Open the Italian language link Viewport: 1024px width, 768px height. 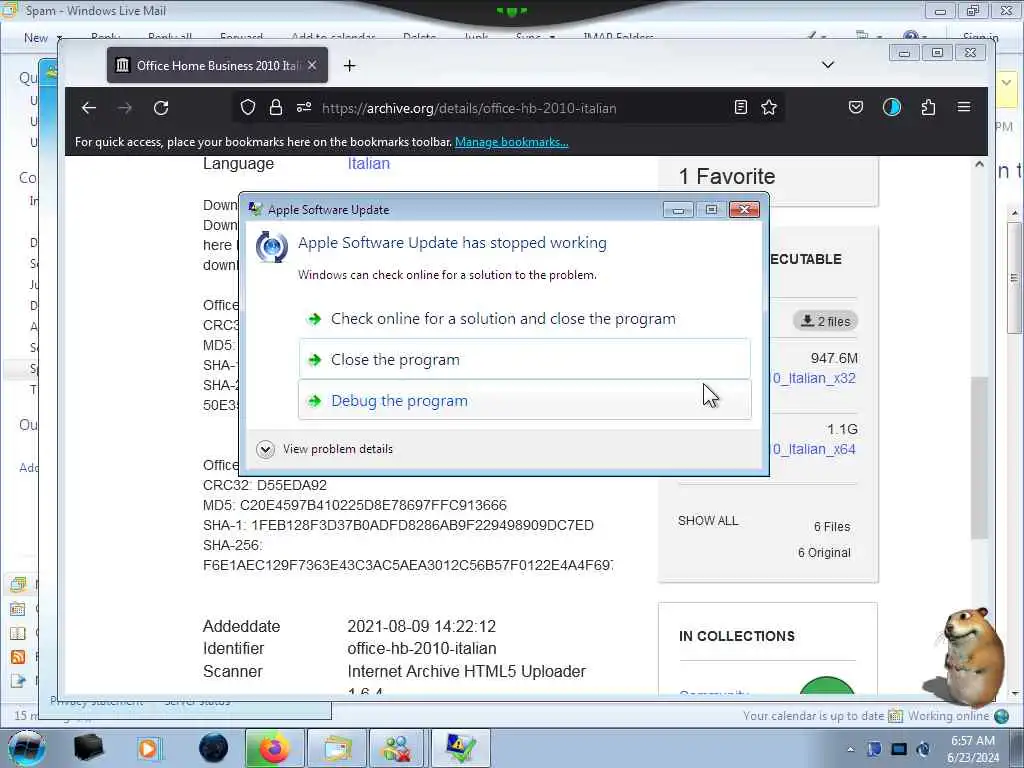tap(368, 163)
